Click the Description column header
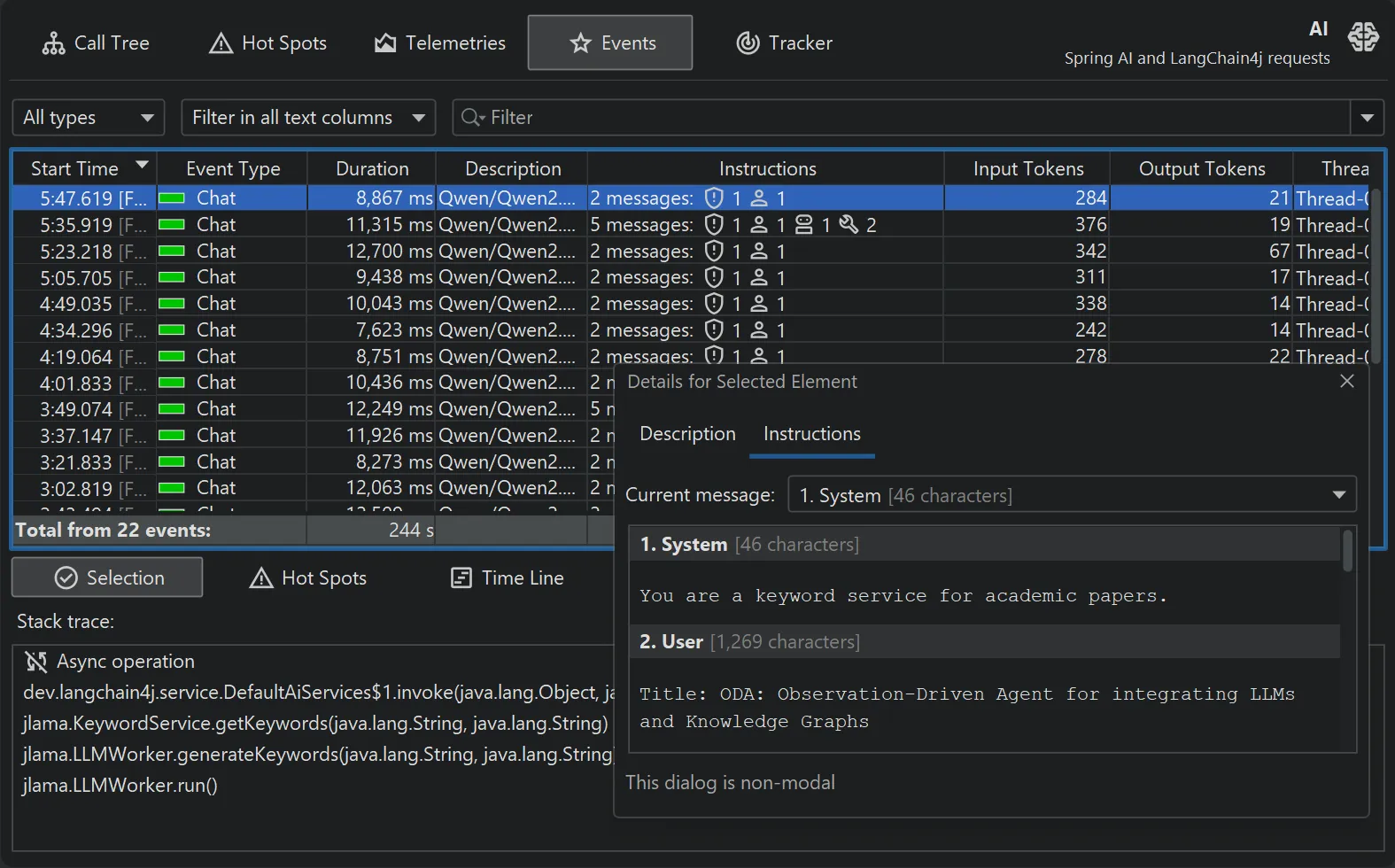 513,168
